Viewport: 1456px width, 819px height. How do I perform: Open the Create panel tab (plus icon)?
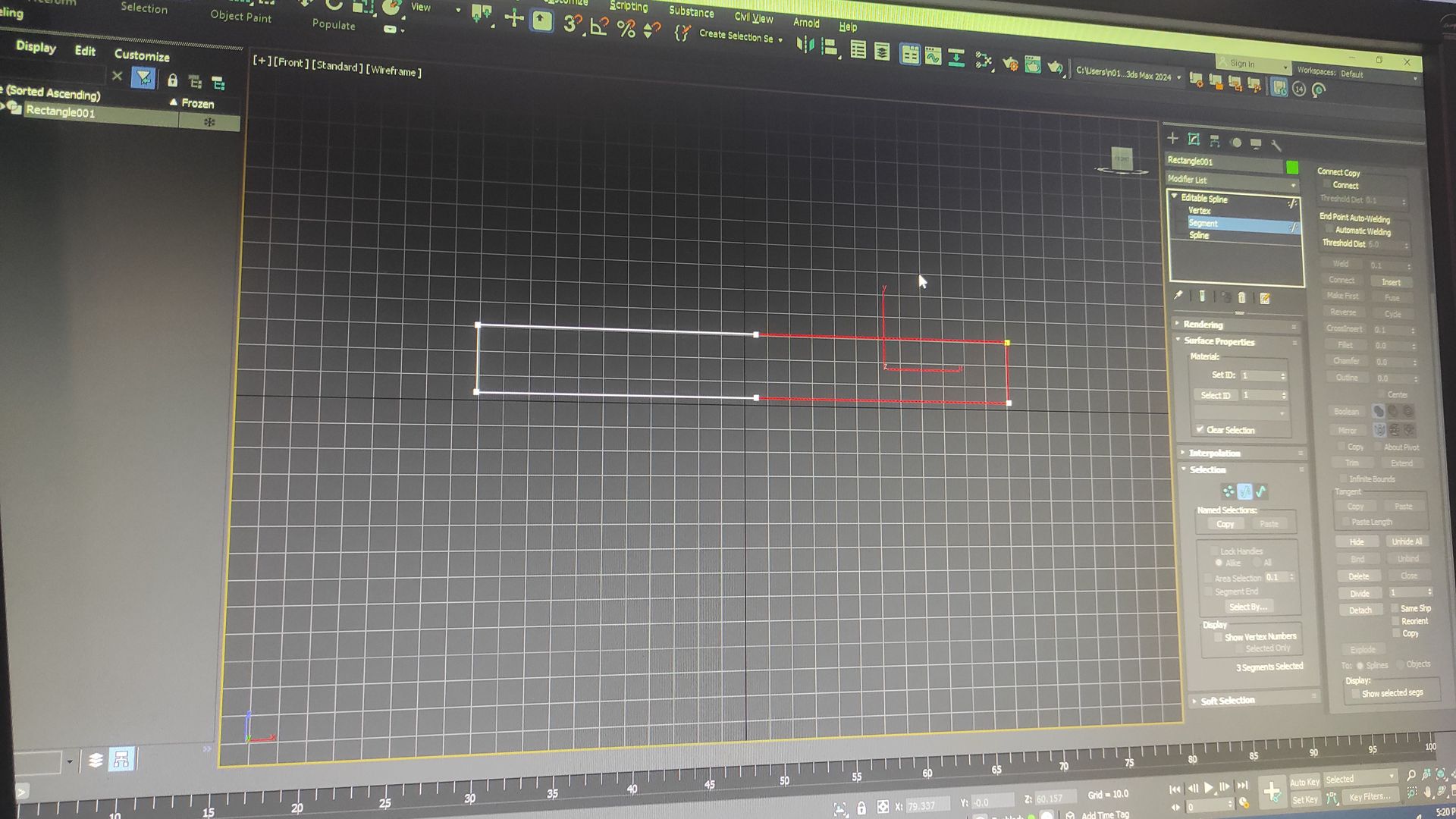(1172, 138)
